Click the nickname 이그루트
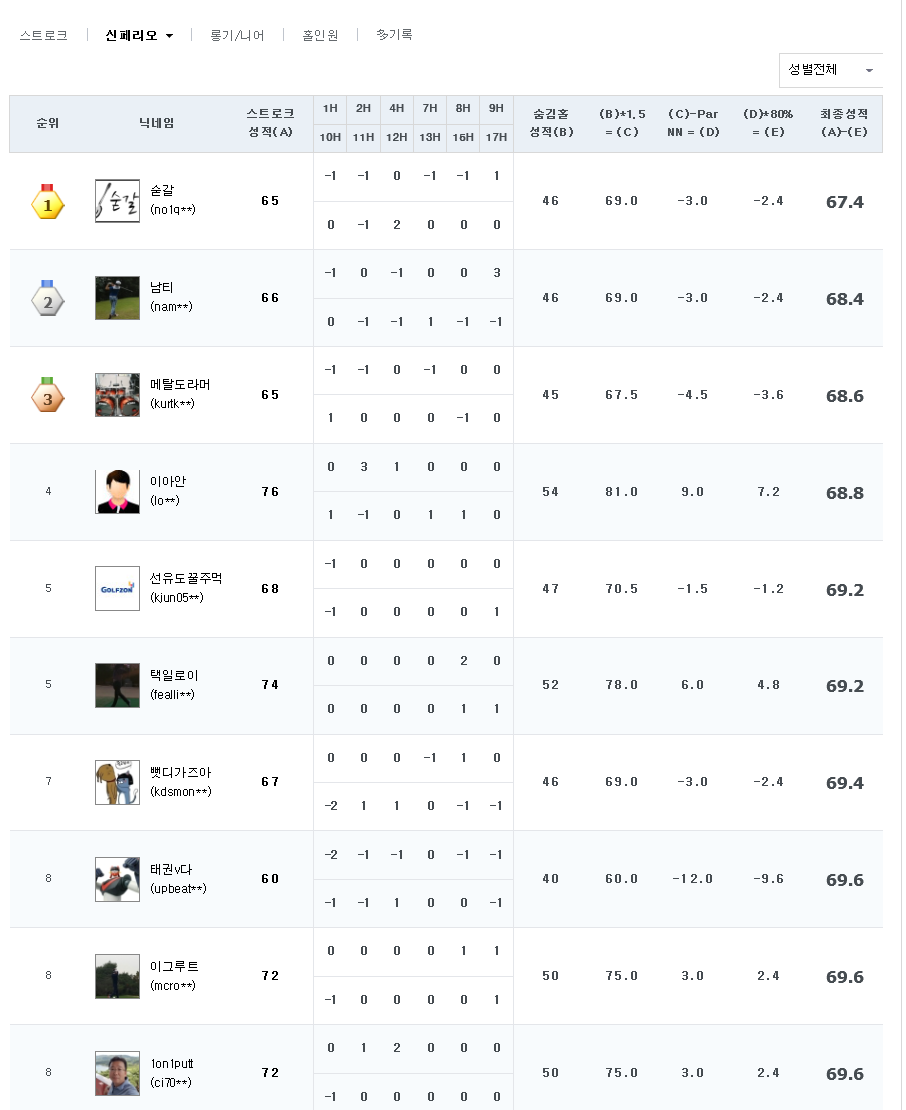The width and height of the screenshot is (906, 1110). click(174, 967)
